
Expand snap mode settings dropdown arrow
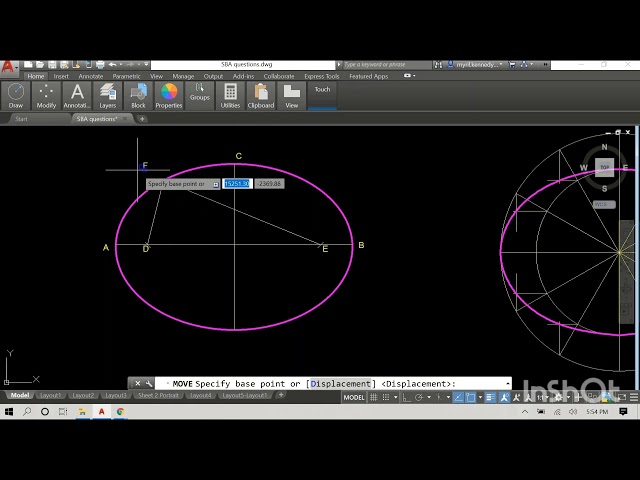pyautogui.click(x=396, y=397)
